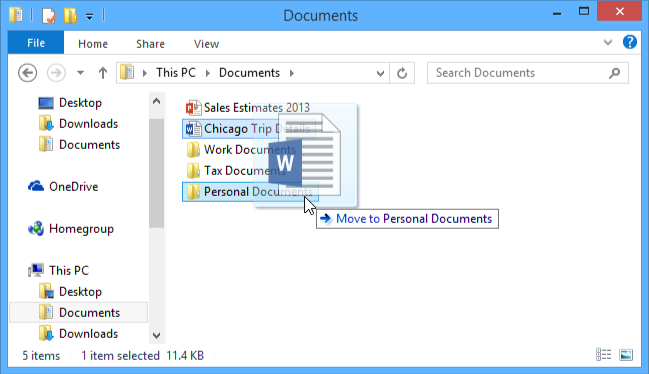The image size is (649, 374).
Task: Go forward with the Forward arrow
Action: (56, 73)
